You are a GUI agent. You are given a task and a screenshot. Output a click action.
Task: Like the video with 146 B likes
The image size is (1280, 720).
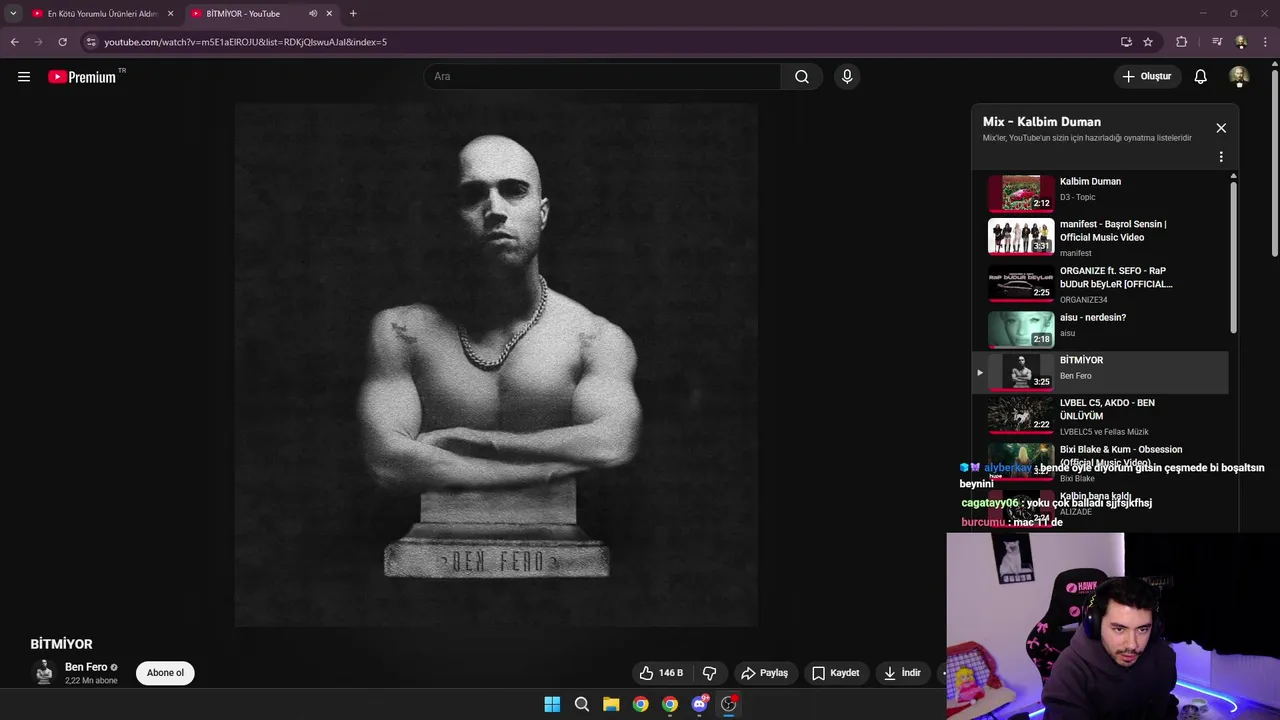tap(662, 673)
